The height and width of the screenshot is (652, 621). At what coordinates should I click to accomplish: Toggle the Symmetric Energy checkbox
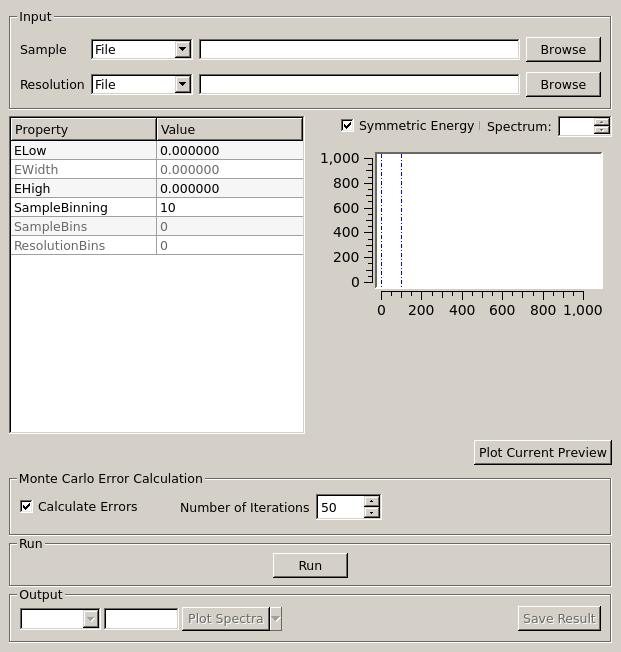[x=347, y=126]
